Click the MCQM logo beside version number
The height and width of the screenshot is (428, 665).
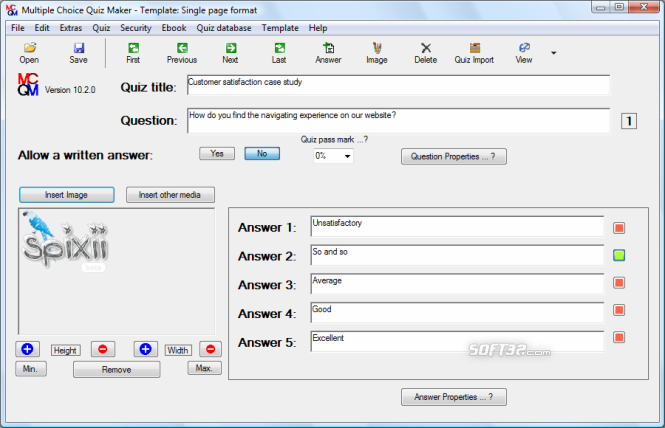pos(28,84)
